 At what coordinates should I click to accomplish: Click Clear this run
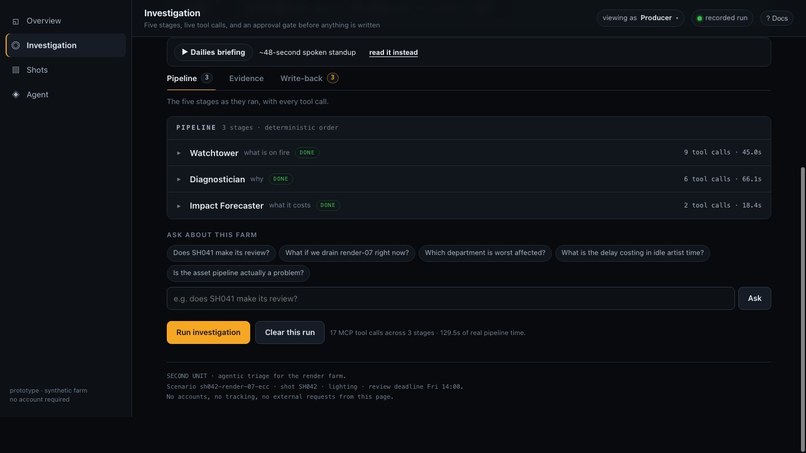pos(289,332)
